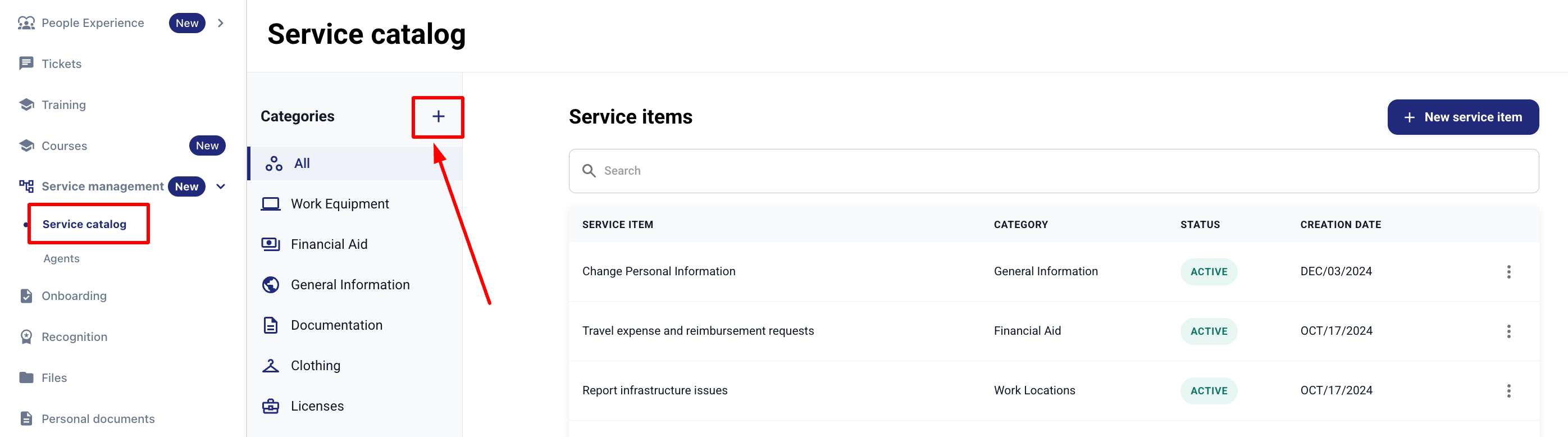Open the Tickets section in sidebar
Image resolution: width=1568 pixels, height=437 pixels.
61,64
